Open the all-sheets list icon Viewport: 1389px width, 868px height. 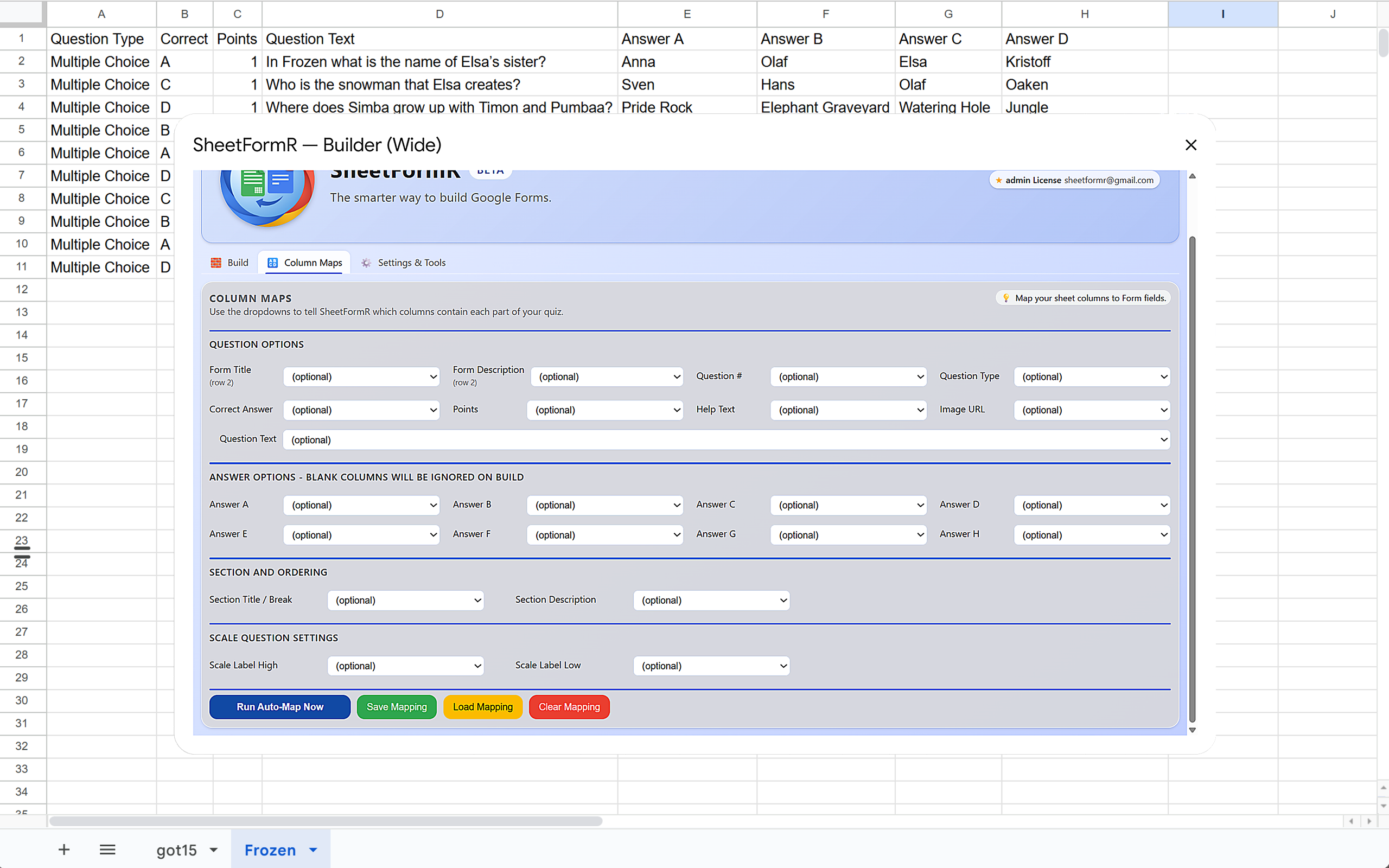(107, 849)
